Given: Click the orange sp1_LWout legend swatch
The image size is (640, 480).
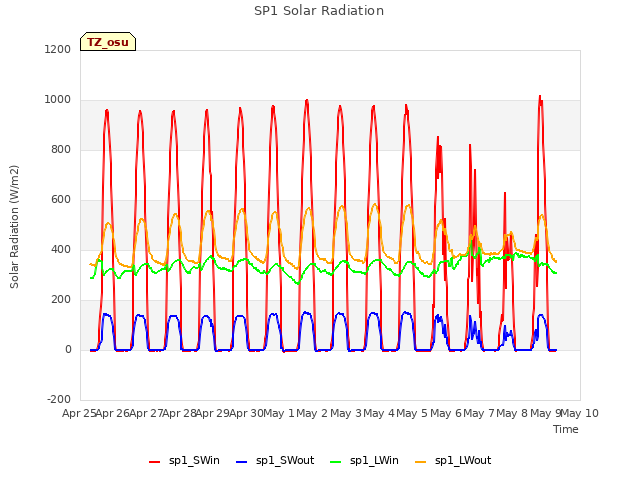Looking at the screenshot, I should point(420,462).
